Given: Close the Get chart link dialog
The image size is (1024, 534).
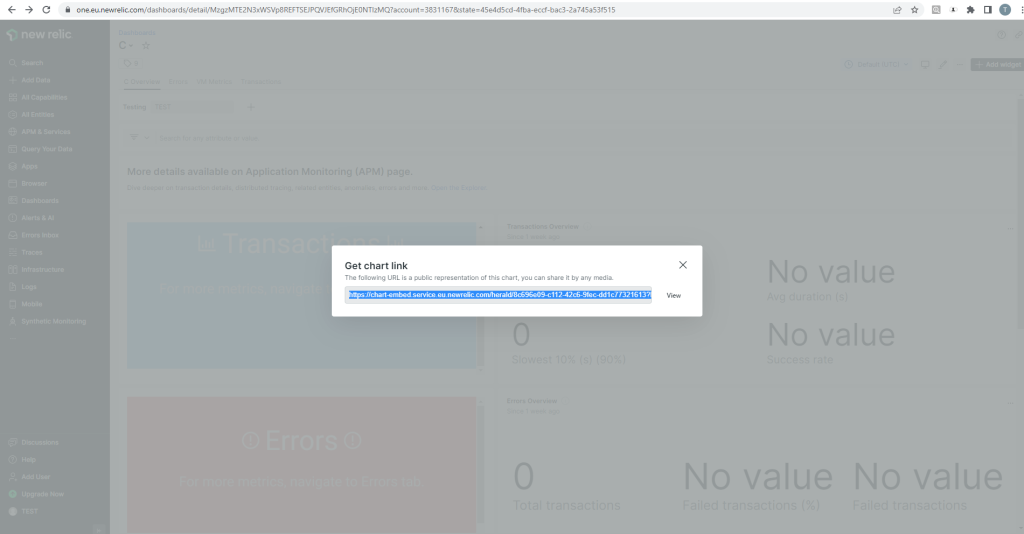Looking at the screenshot, I should click(682, 265).
